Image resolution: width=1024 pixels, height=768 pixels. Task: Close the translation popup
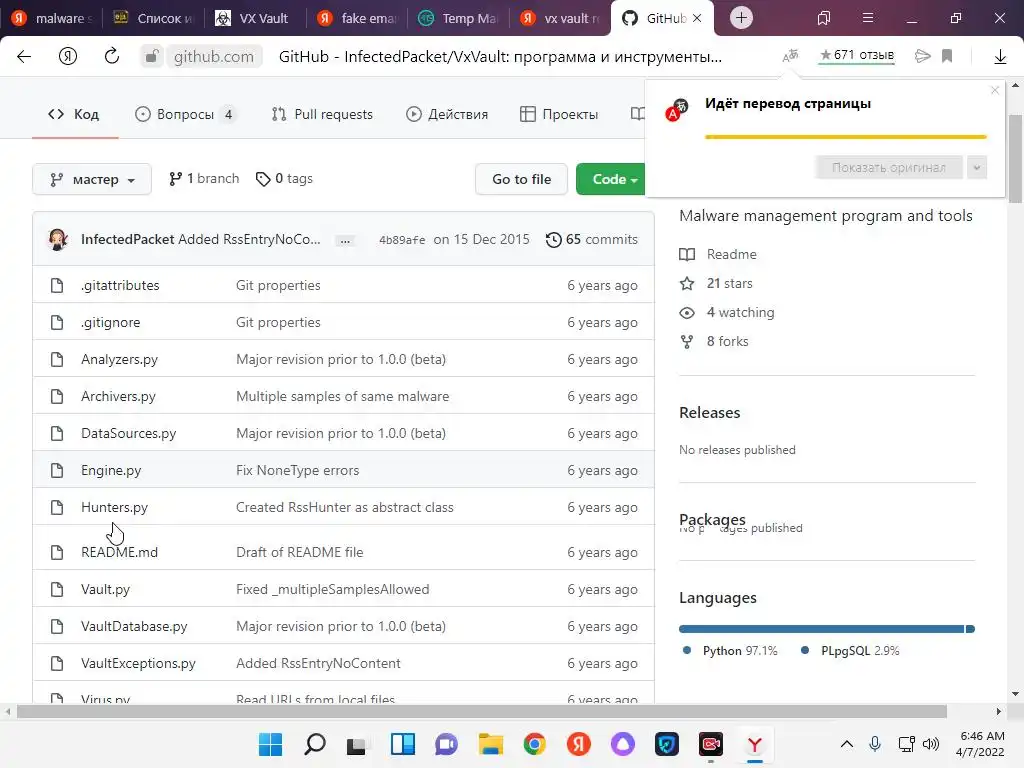click(995, 90)
